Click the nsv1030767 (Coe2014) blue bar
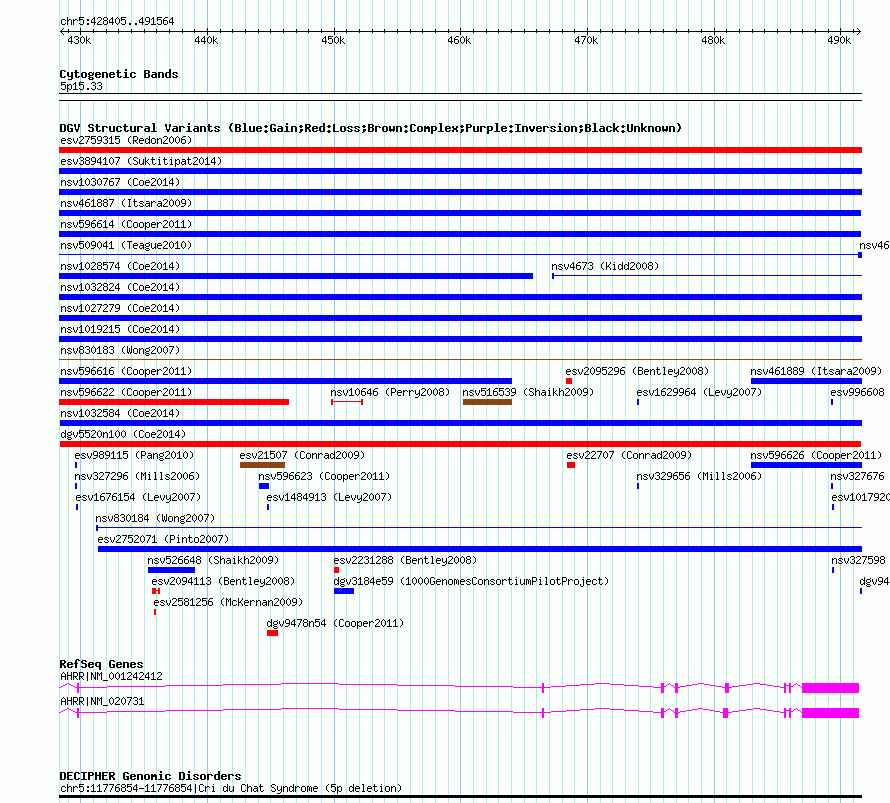Screen dimensions: 890x803 (x=460, y=192)
